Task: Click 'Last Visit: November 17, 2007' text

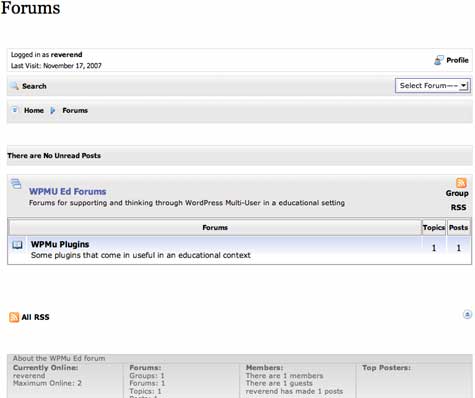Action: point(56,66)
